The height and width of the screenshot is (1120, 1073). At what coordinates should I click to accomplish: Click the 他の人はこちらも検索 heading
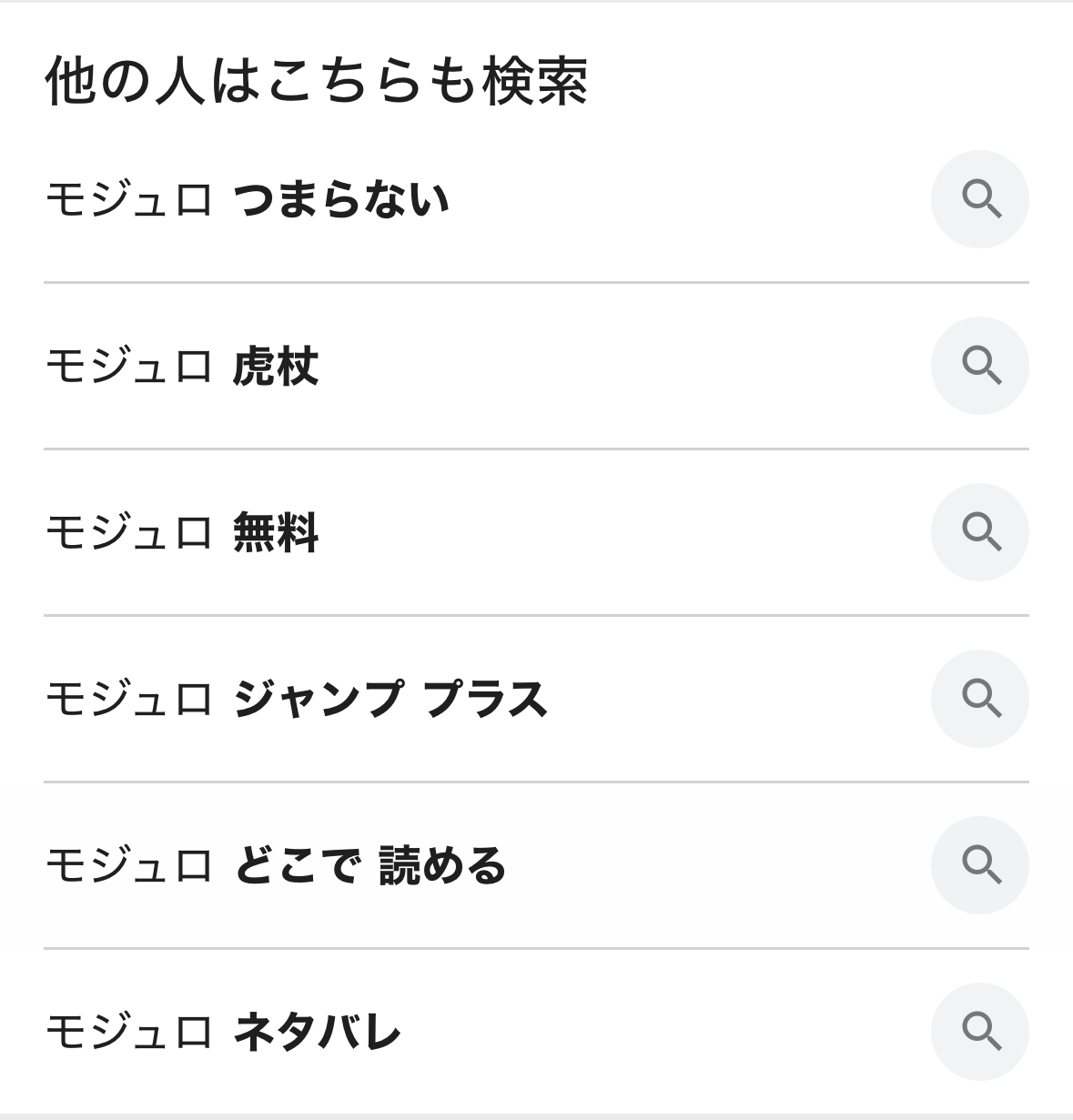(316, 82)
